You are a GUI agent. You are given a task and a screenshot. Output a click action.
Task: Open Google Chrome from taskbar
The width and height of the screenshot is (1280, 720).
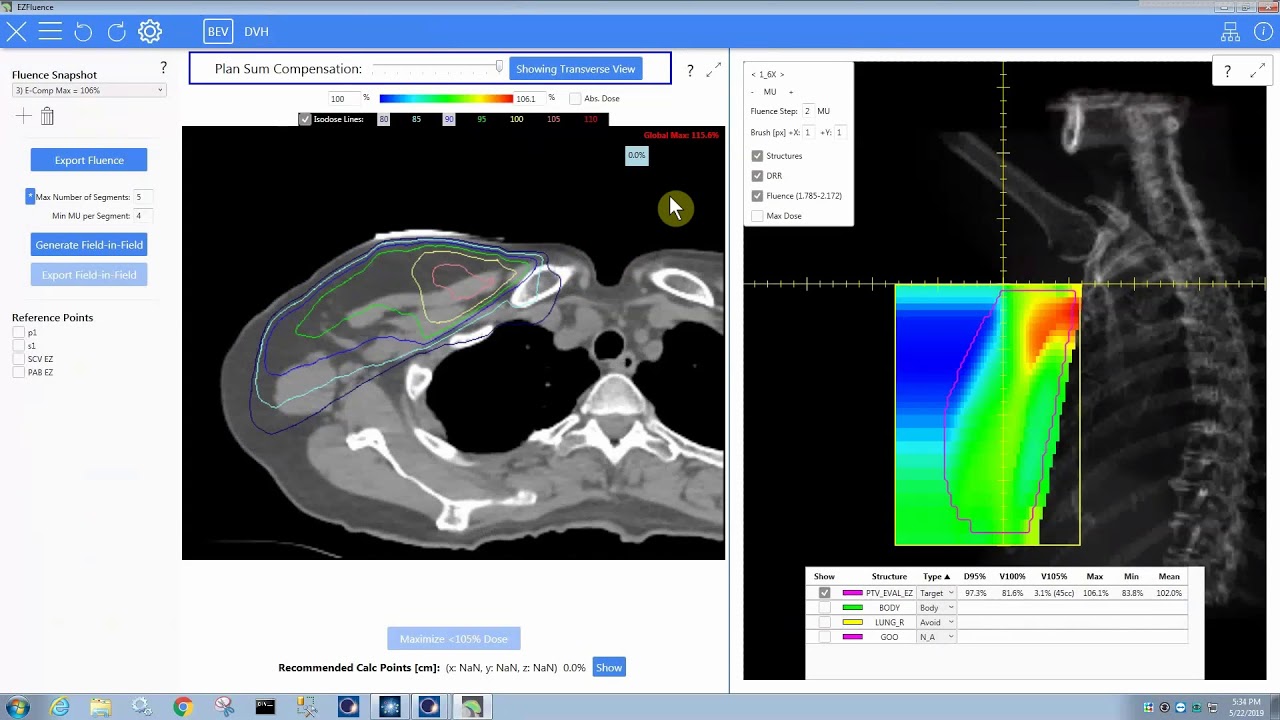tap(182, 707)
